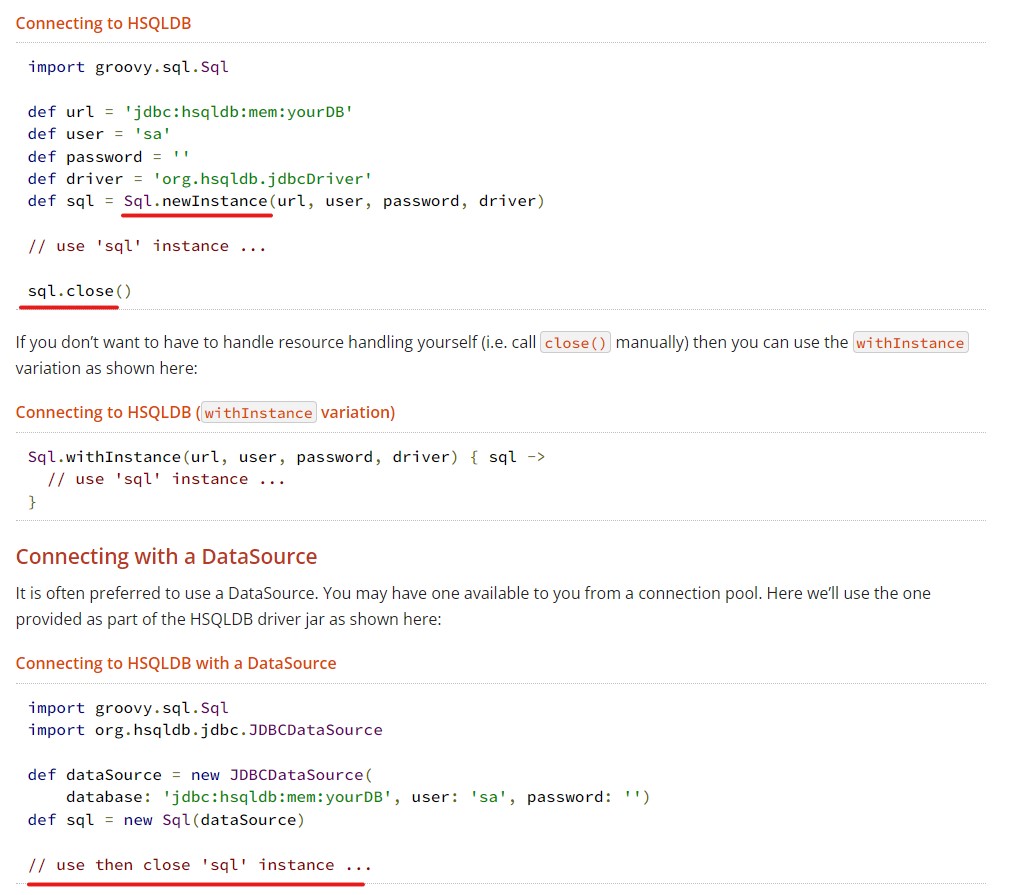
Task: Click the def password code line
Action: point(109,157)
